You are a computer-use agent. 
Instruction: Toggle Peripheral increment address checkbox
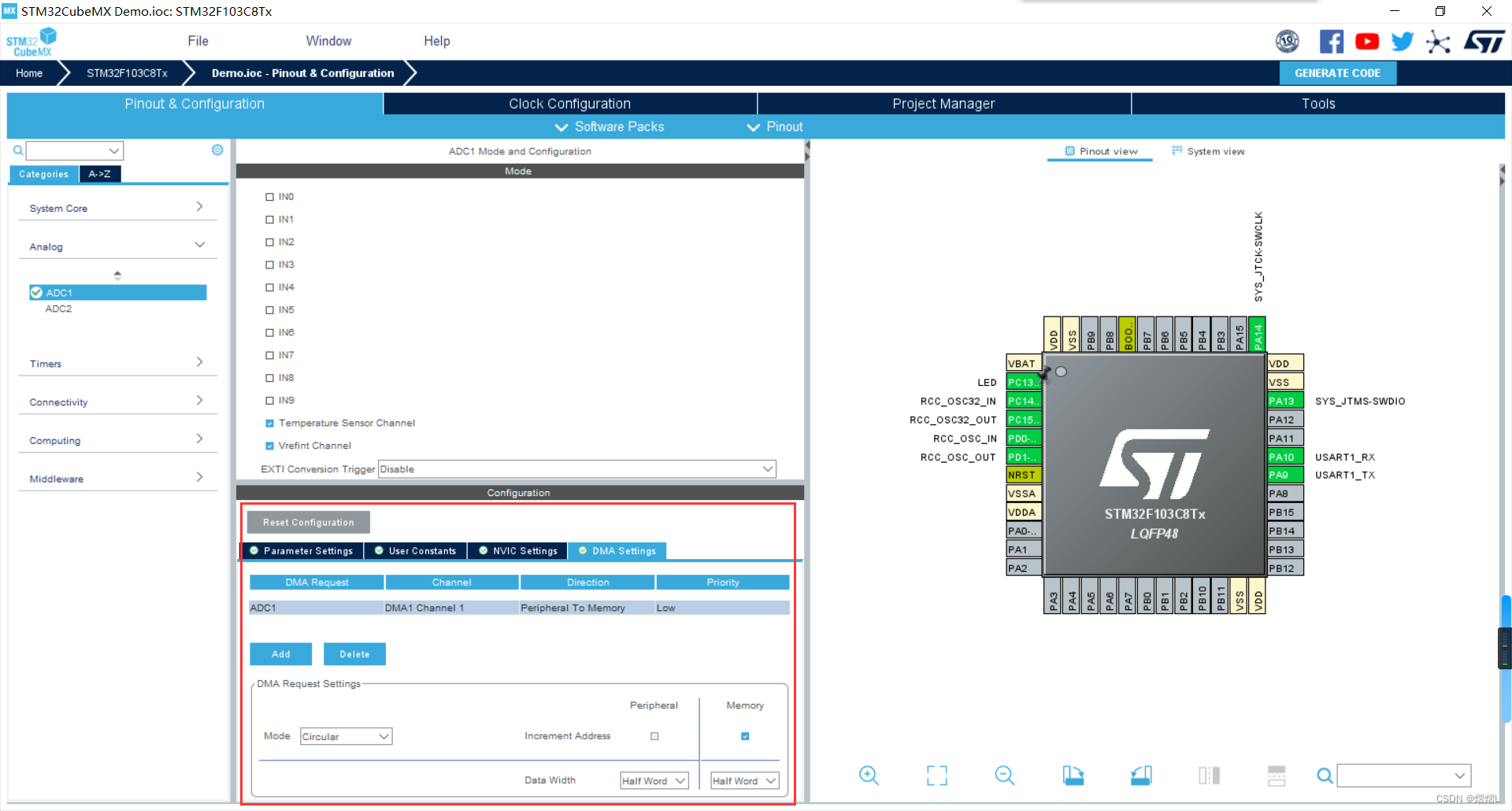[x=654, y=736]
